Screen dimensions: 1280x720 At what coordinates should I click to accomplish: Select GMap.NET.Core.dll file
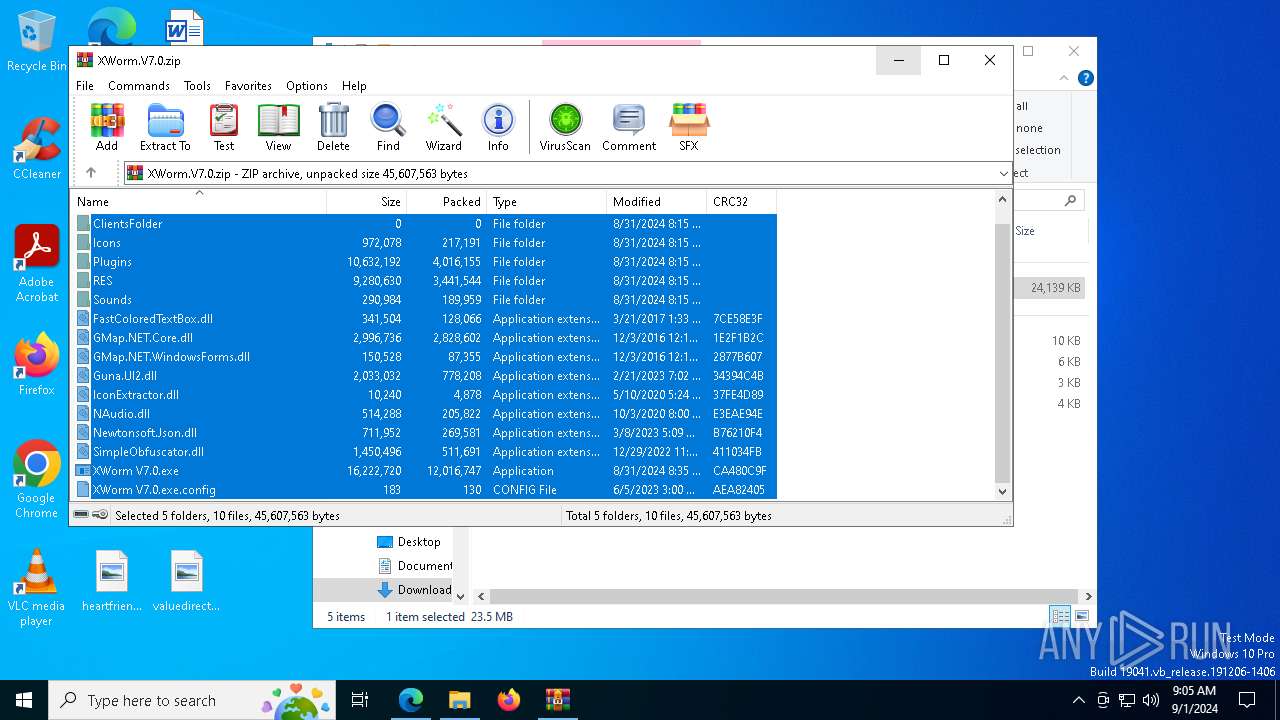(x=425, y=338)
